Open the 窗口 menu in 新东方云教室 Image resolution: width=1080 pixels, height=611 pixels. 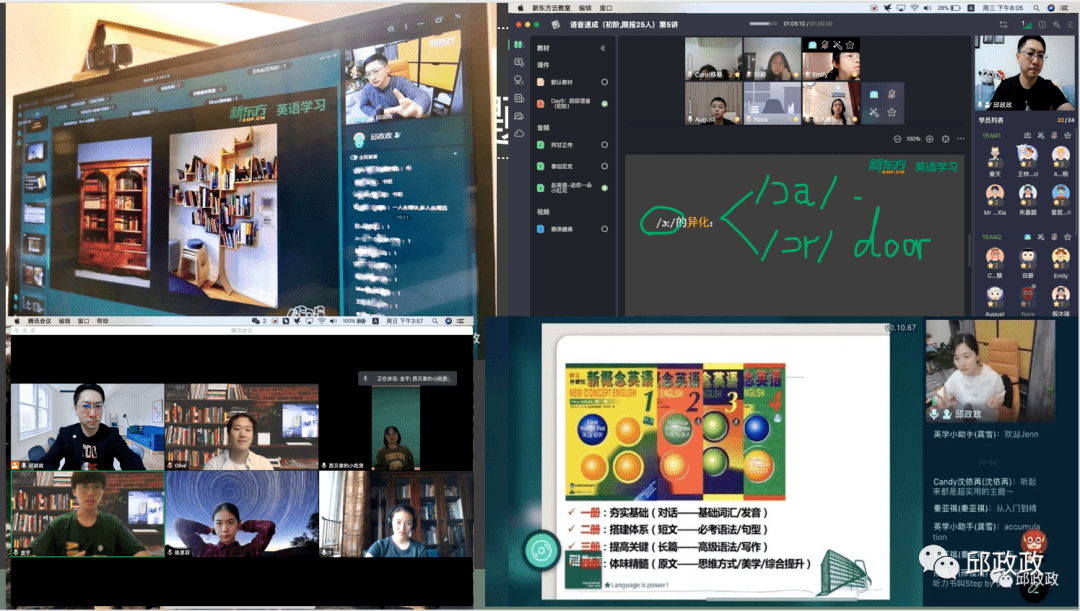click(605, 8)
